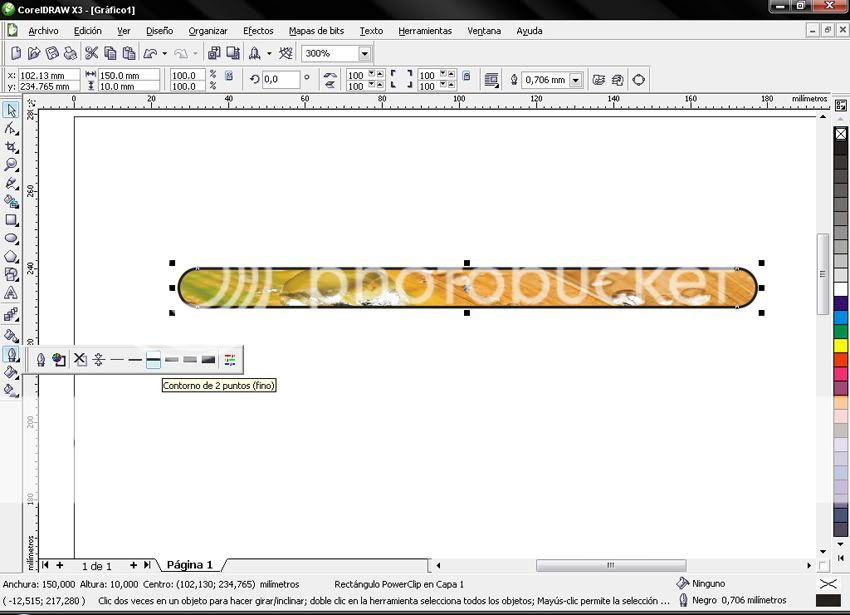Select the Freehand drawing tool
Viewport: 850px width, 615px height.
coord(11,183)
